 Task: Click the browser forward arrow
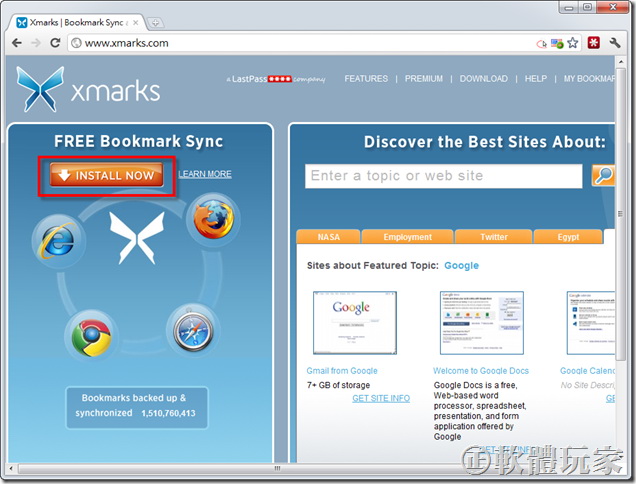[36, 43]
